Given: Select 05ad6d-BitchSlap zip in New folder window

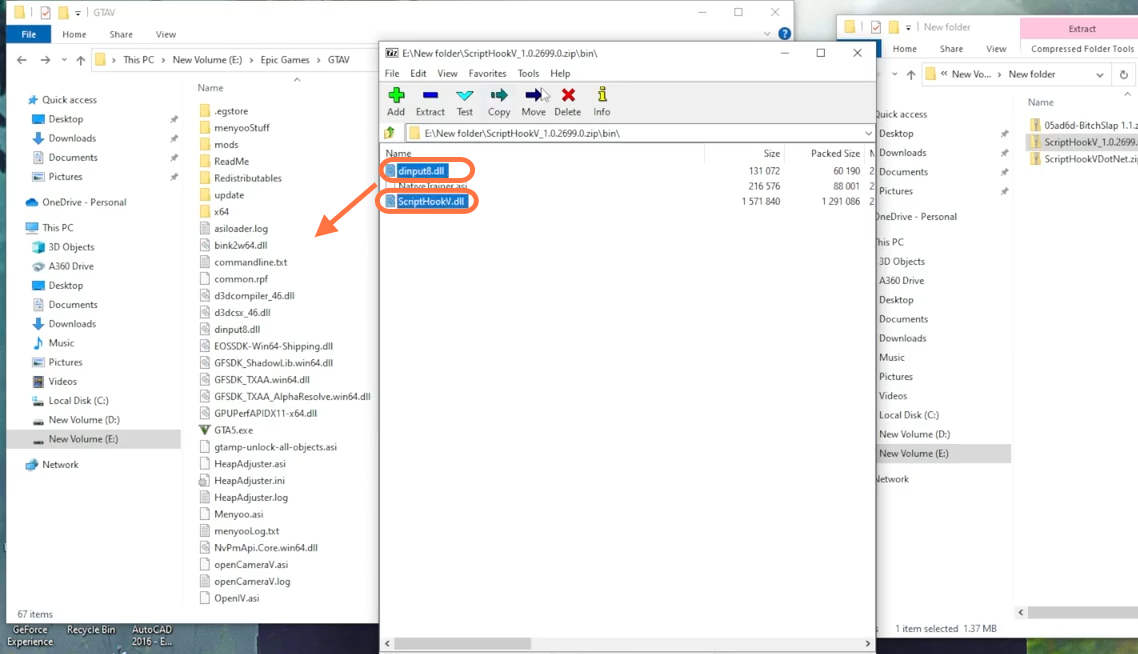Looking at the screenshot, I should (x=1084, y=126).
